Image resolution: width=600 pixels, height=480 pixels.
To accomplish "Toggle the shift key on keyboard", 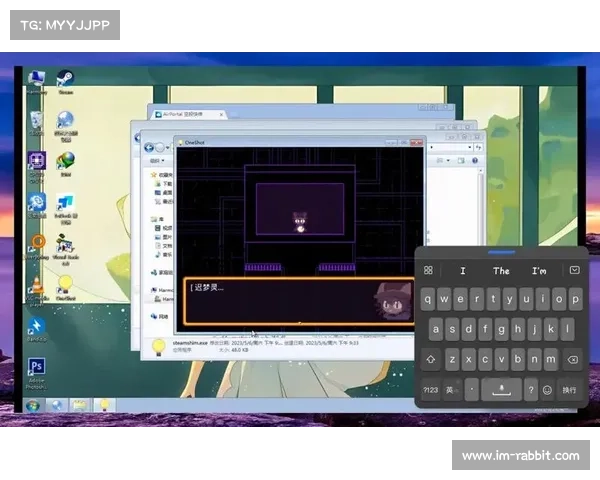I will [431, 359].
